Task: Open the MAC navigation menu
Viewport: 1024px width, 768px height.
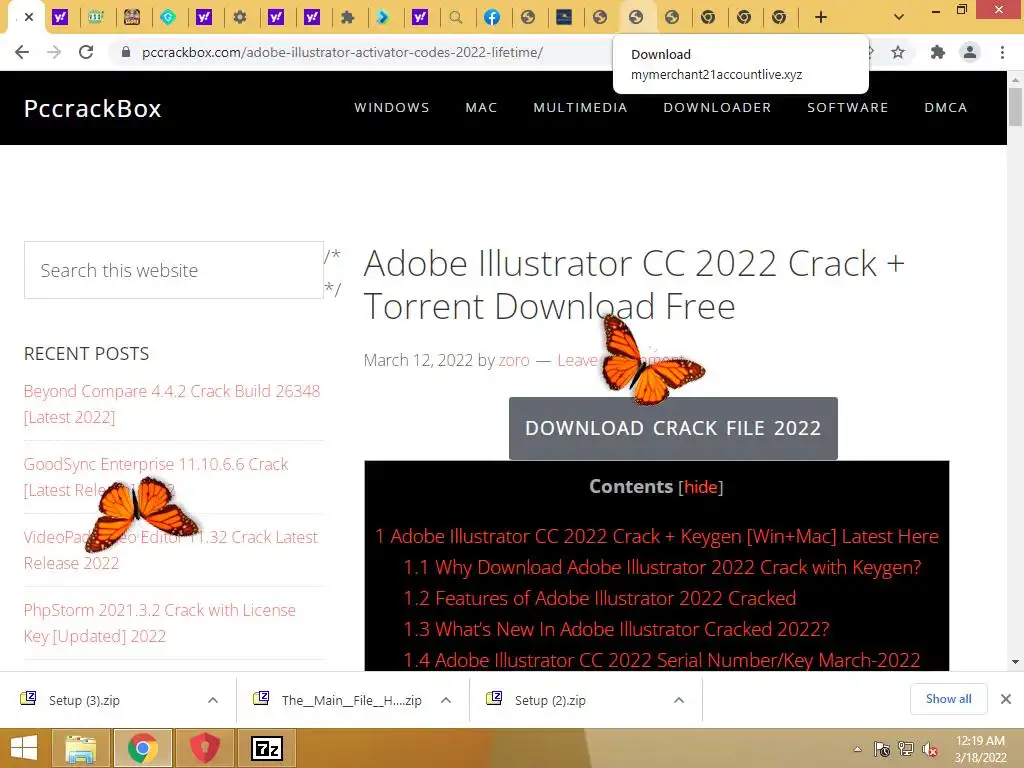Action: (481, 107)
